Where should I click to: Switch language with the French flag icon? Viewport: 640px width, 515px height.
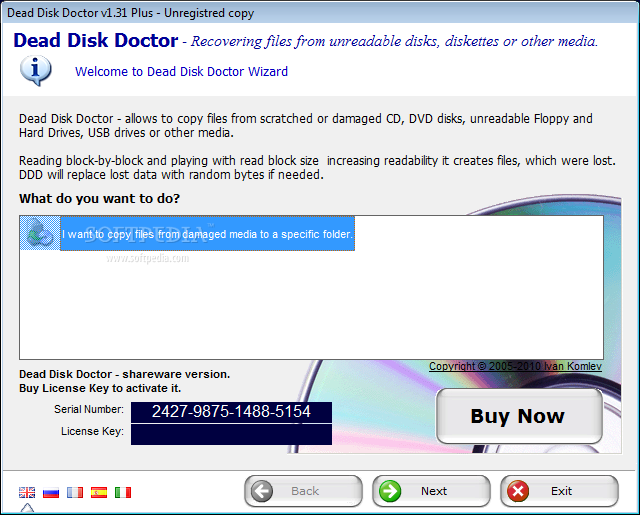pos(75,492)
